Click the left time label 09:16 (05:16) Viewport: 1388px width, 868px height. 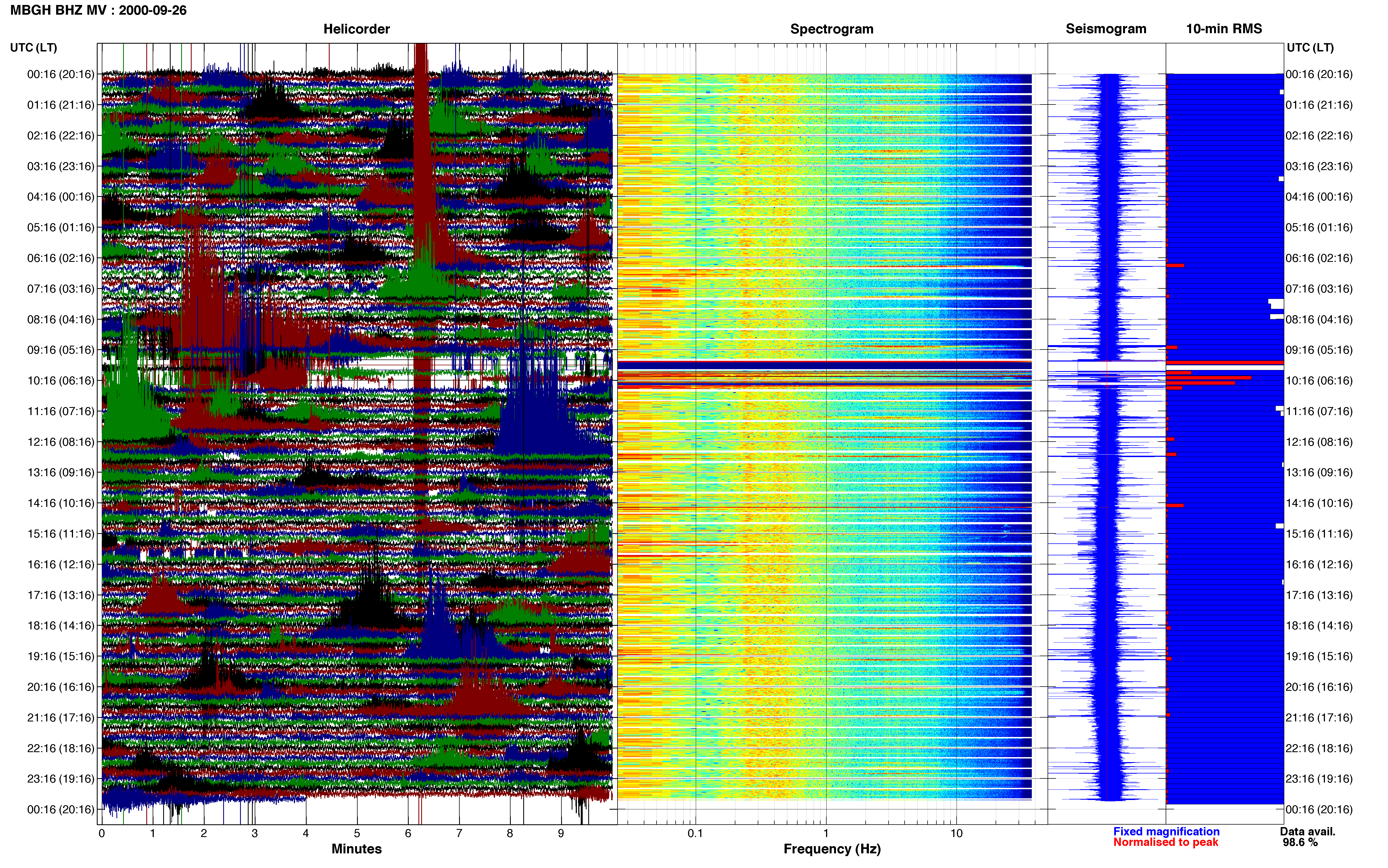pos(61,350)
